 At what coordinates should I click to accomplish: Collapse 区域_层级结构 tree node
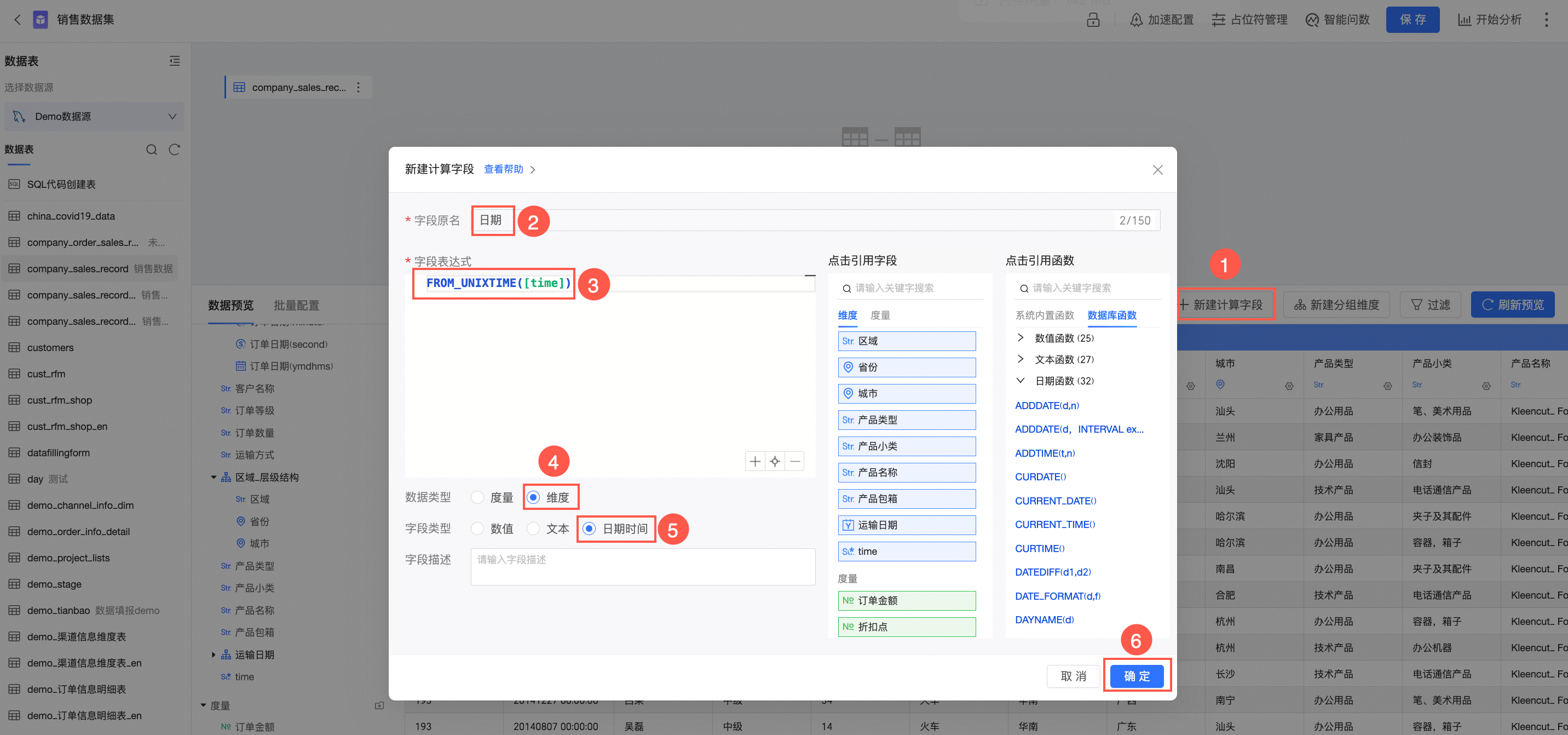pos(214,478)
